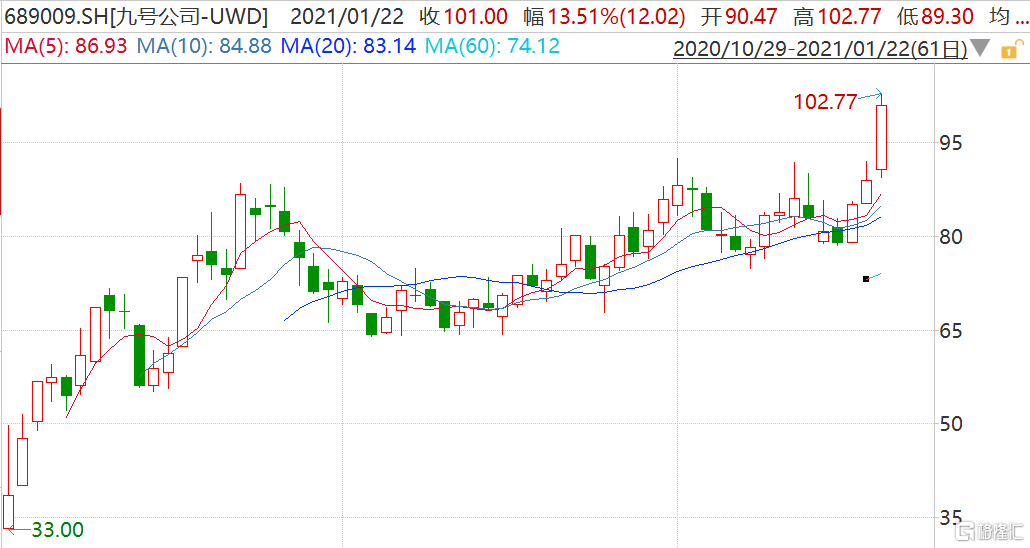Click the orange unlock padlock icon
The height and width of the screenshot is (548, 1030).
[1011, 49]
